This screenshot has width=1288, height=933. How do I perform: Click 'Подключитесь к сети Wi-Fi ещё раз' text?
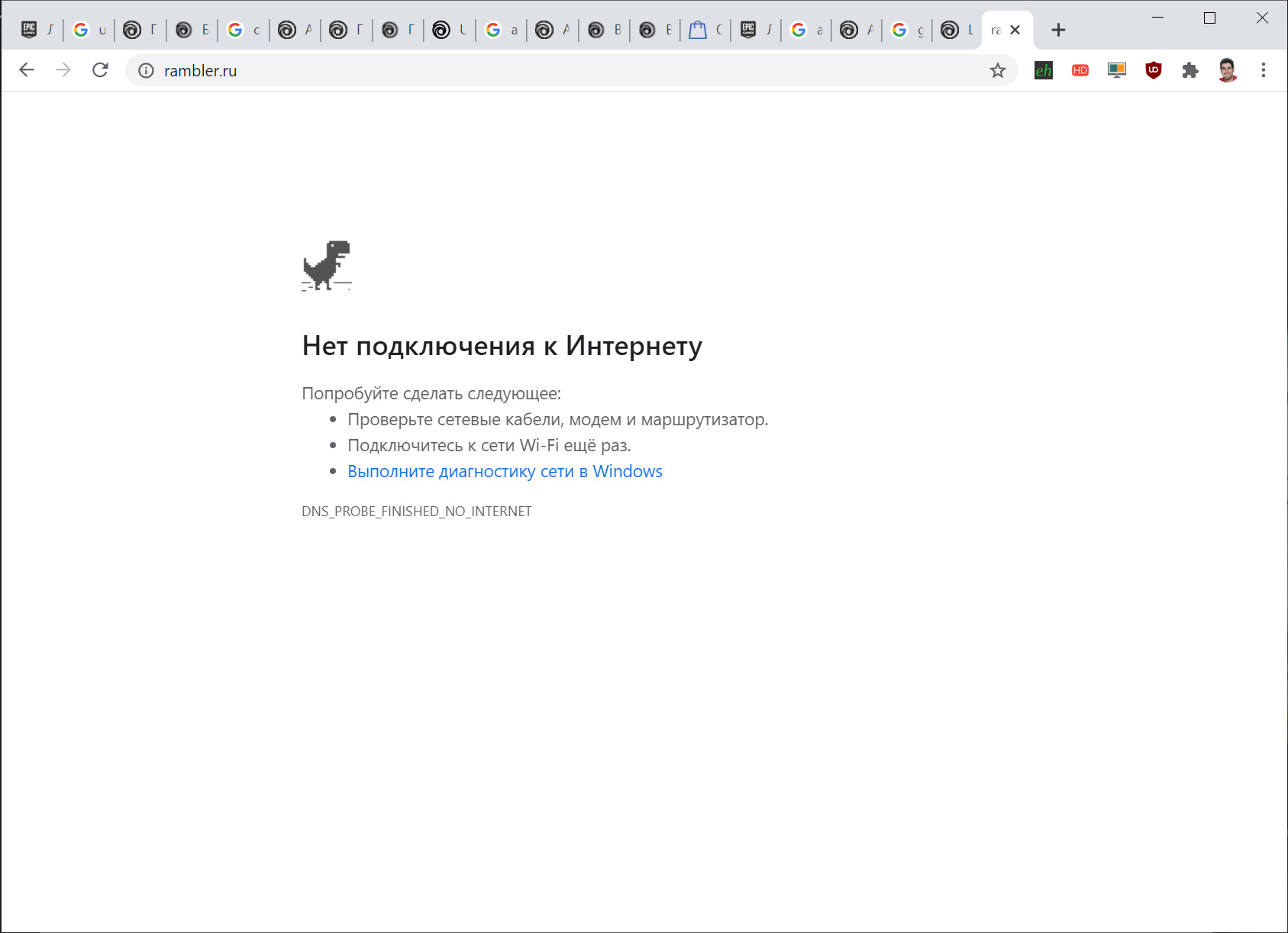coord(489,445)
